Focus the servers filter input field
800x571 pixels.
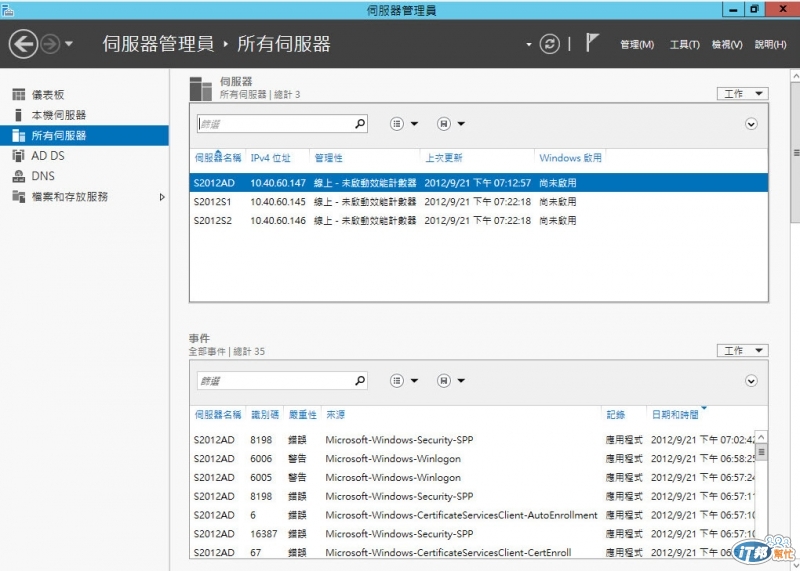coord(274,123)
